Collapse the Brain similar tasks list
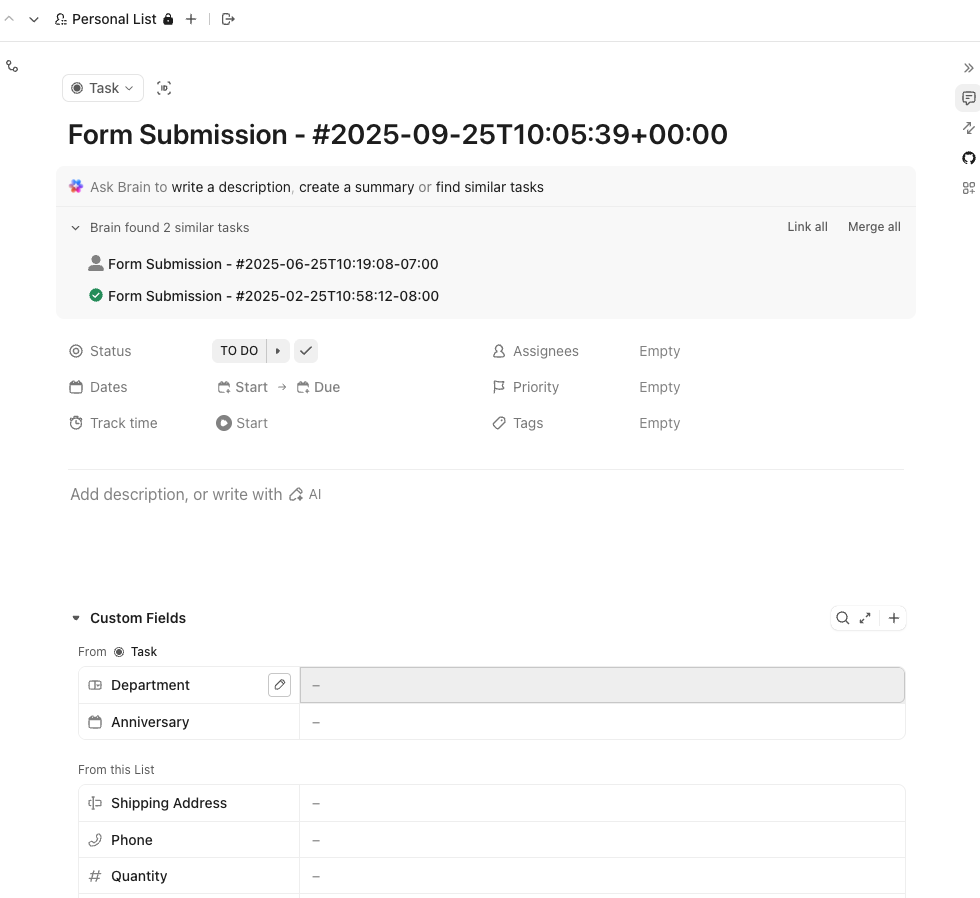This screenshot has height=898, width=980. [x=75, y=228]
